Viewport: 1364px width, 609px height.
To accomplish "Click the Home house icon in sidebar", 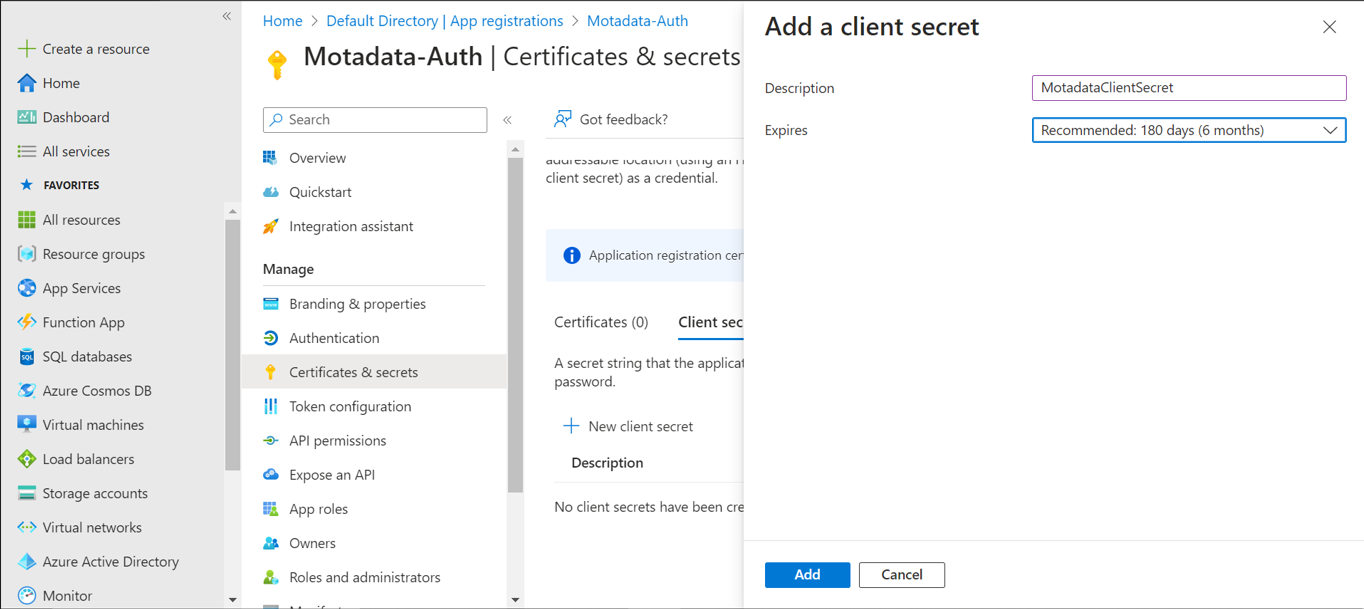I will click(27, 83).
